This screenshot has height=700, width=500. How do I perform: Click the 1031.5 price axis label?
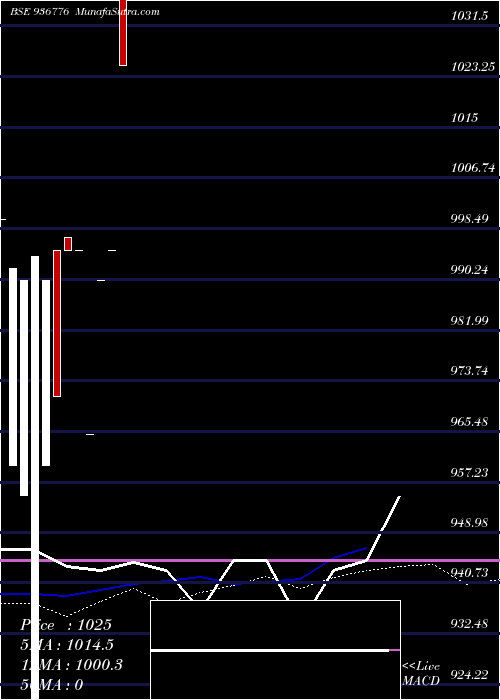(x=468, y=17)
